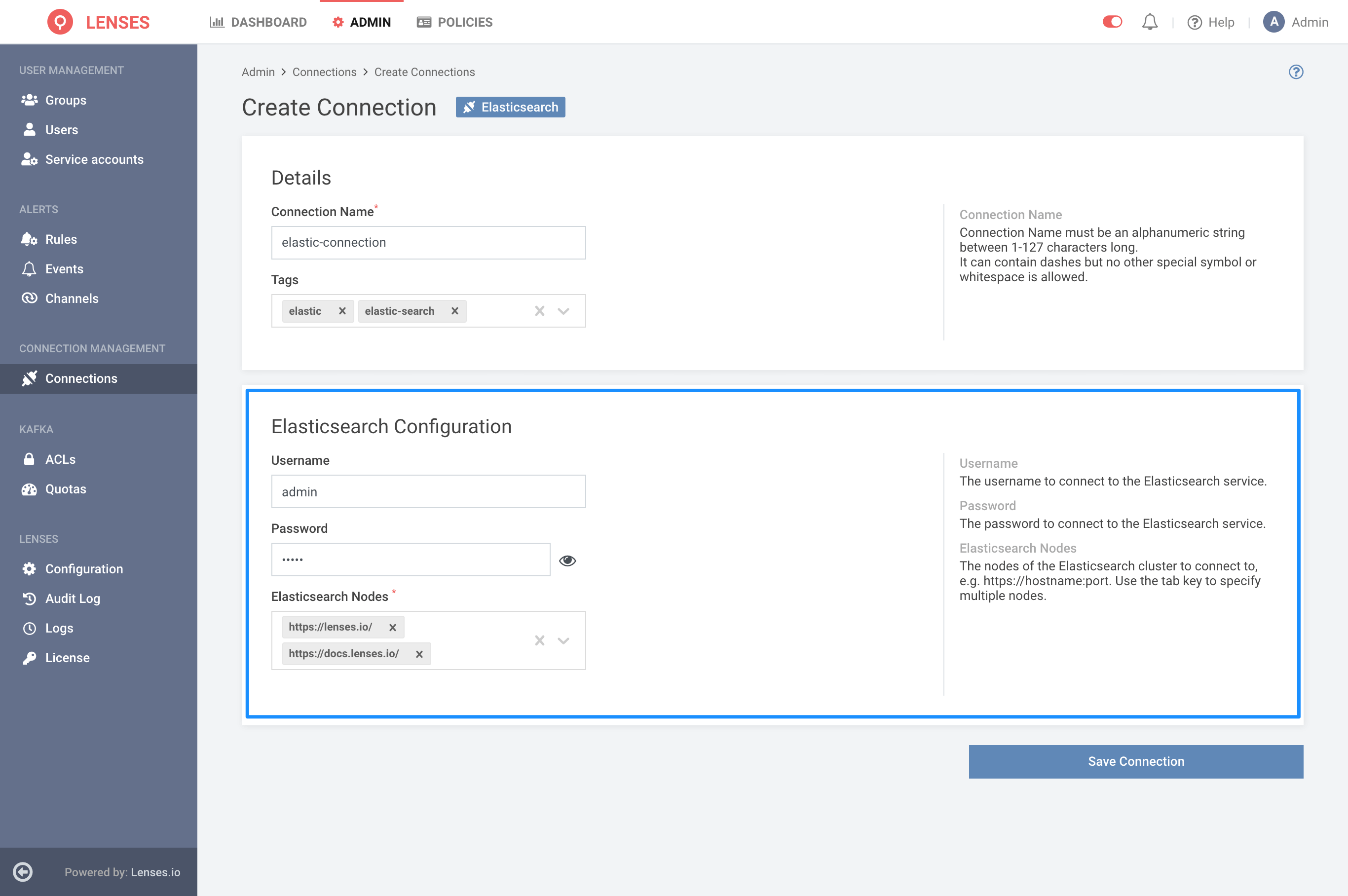Open the notifications bell icon
The width and height of the screenshot is (1348, 896).
[x=1150, y=22]
